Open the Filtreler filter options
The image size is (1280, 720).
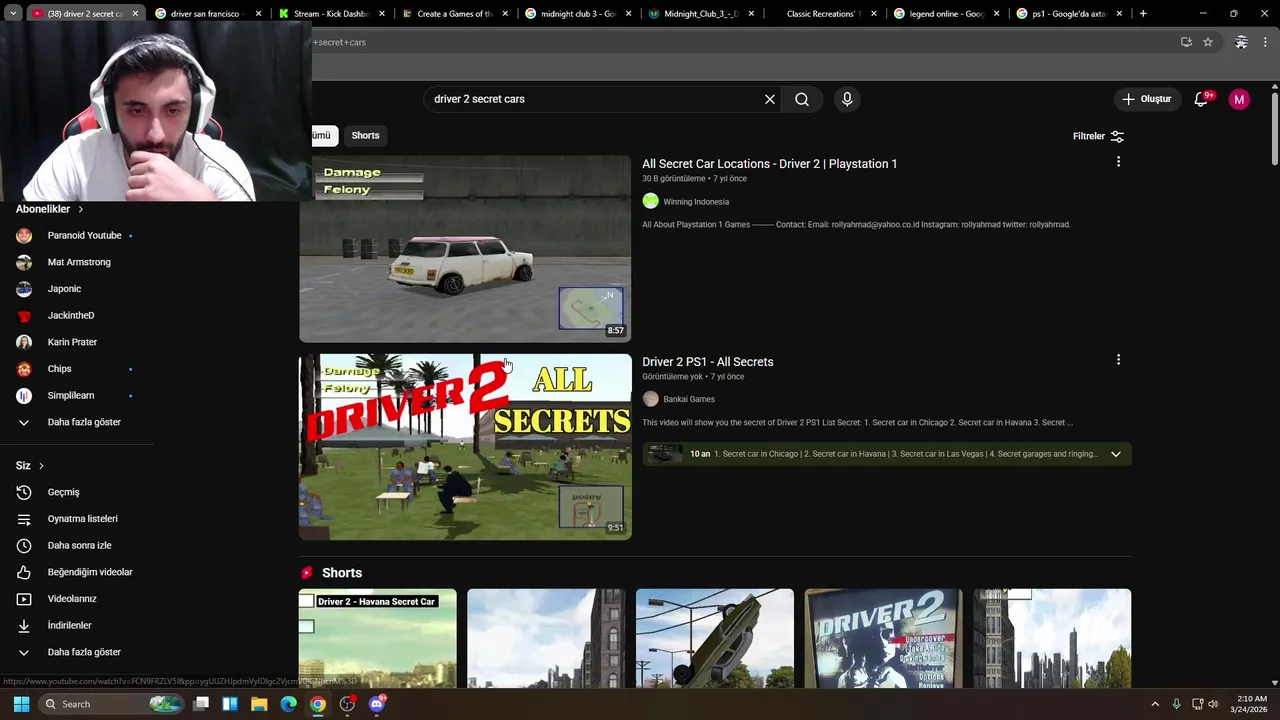pos(1098,136)
